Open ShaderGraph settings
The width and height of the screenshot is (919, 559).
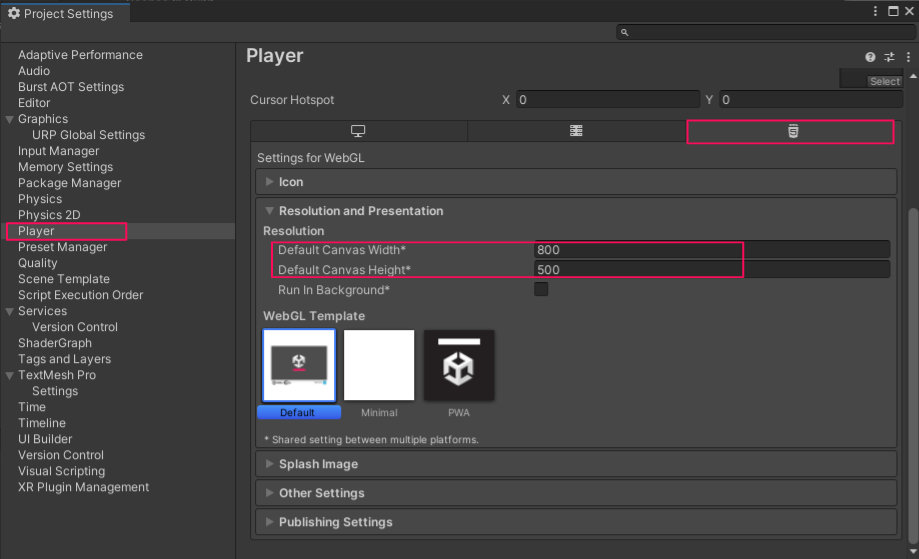[x=55, y=343]
